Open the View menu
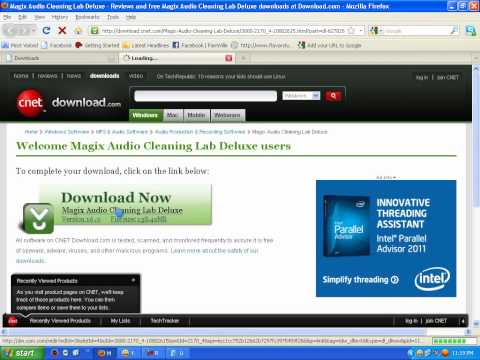 pyautogui.click(x=40, y=17)
